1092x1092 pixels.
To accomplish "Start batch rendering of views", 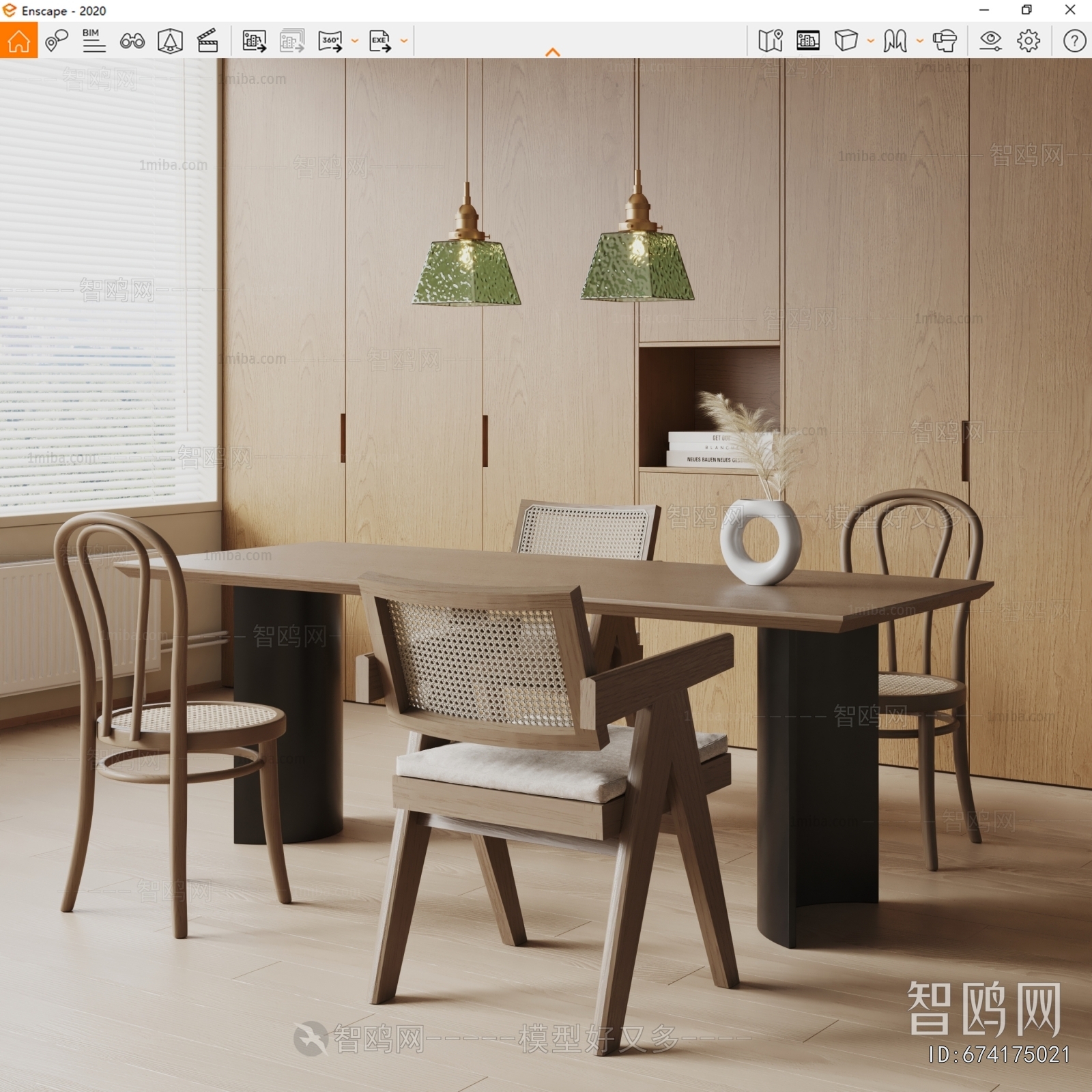I will 292,41.
